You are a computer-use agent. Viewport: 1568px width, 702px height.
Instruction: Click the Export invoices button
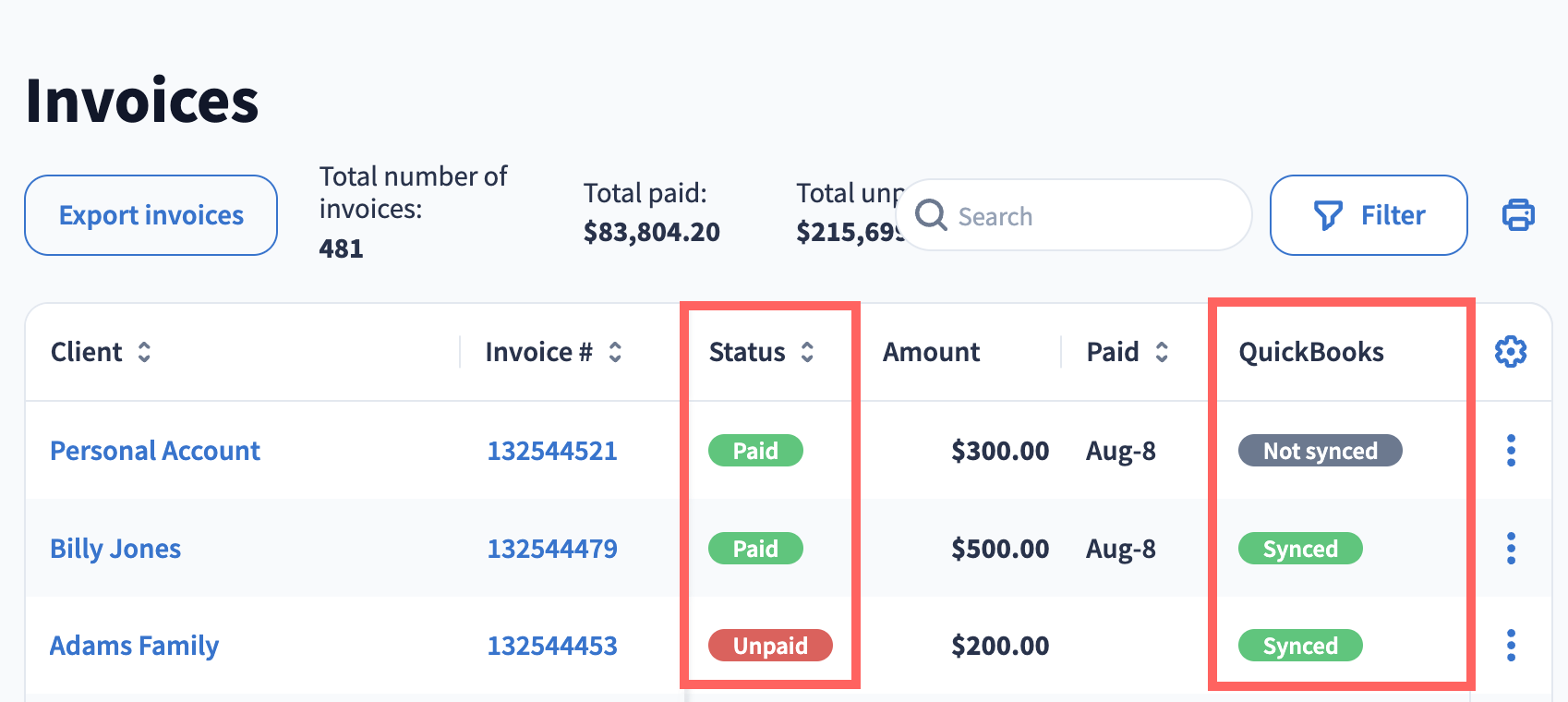[151, 215]
